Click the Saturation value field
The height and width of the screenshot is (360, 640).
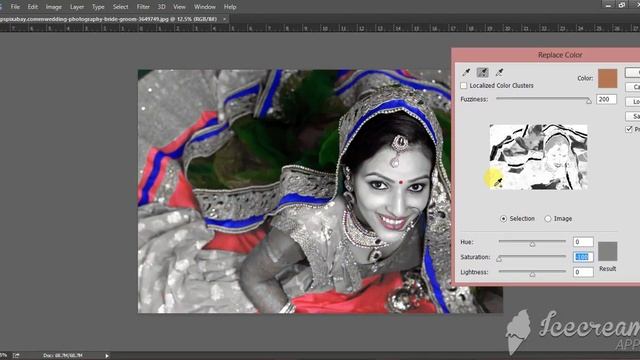(x=583, y=257)
